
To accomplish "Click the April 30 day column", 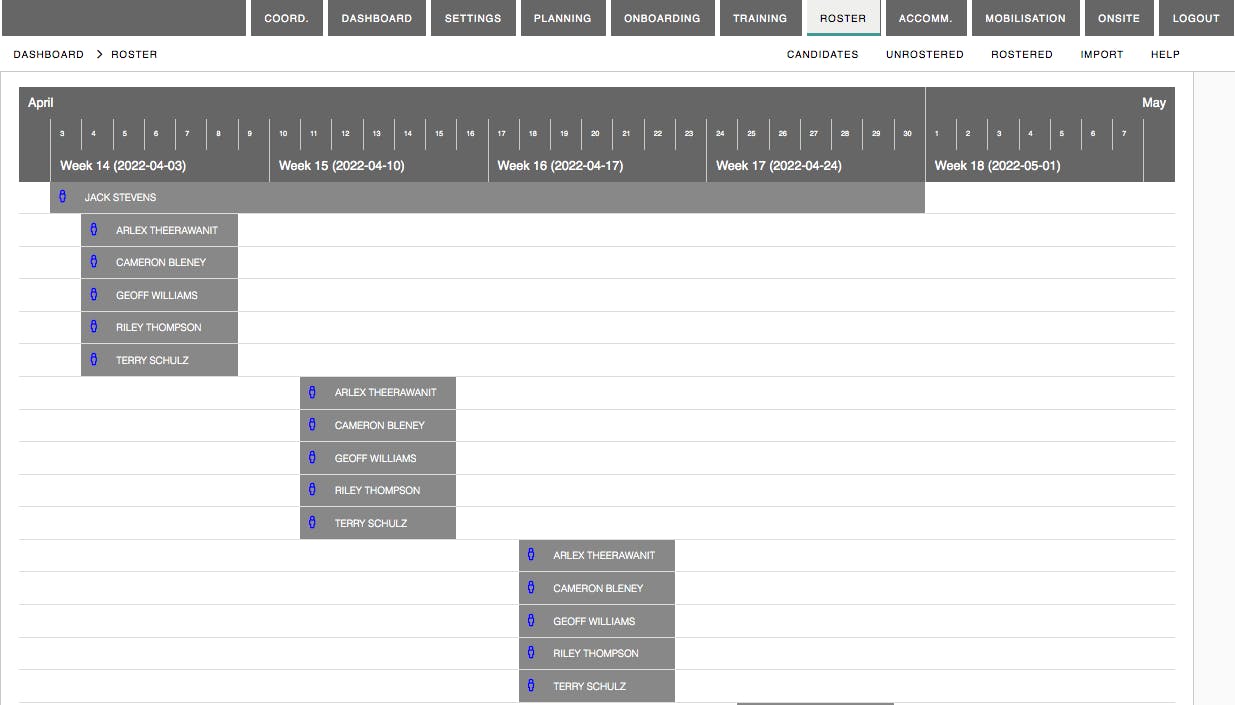I will [908, 133].
